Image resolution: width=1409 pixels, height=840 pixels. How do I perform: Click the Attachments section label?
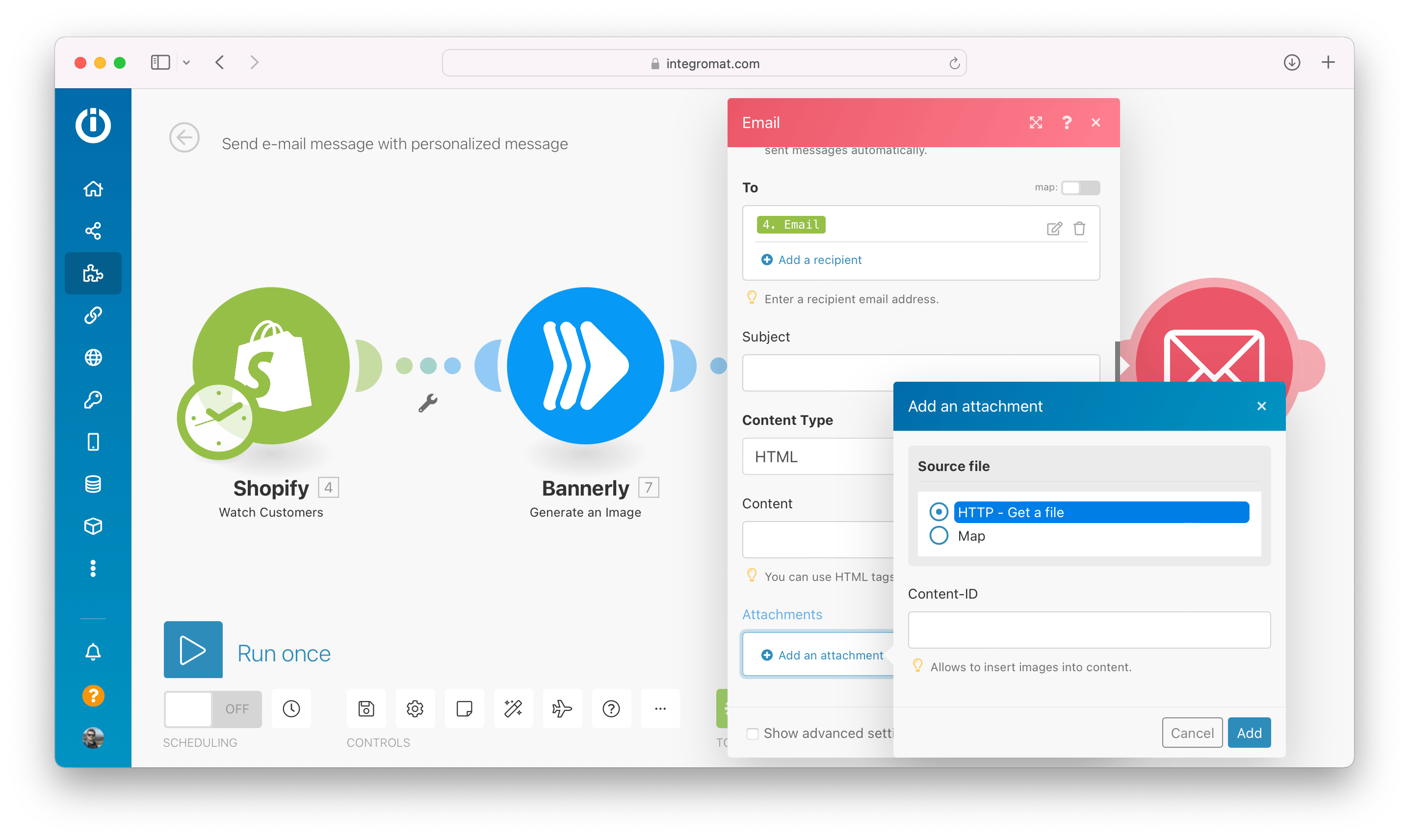point(782,614)
